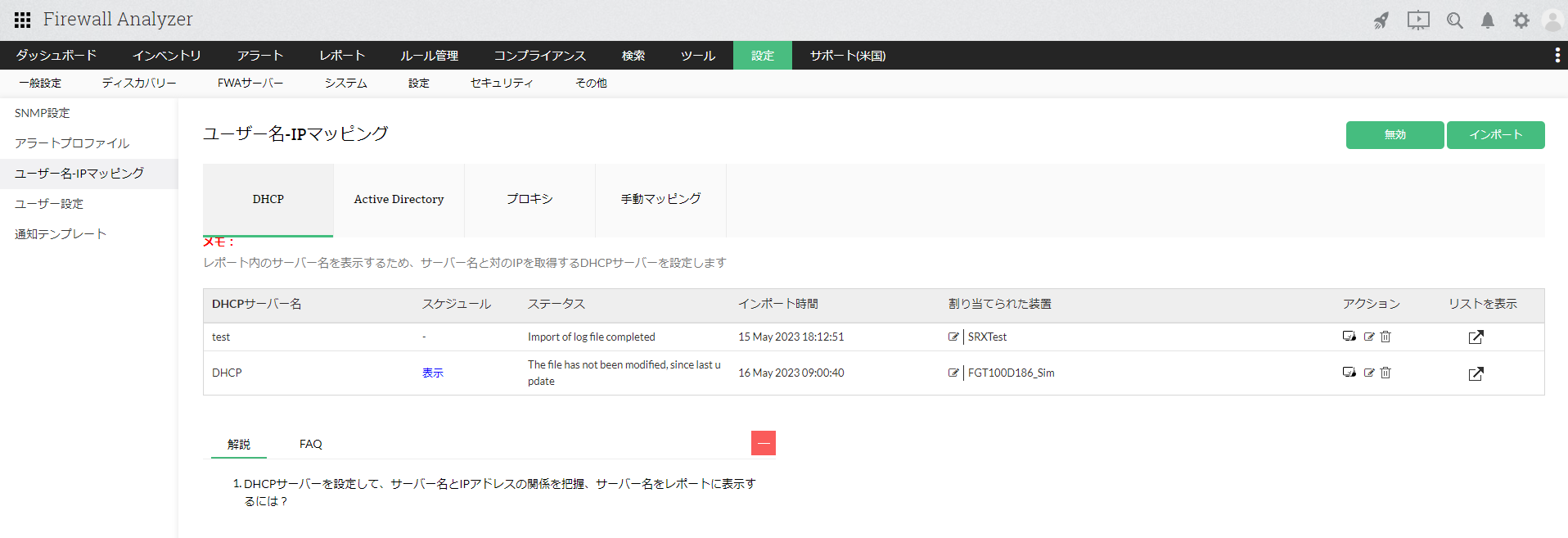The image size is (1568, 538).
Task: Delete the test DHCP server row
Action: (1386, 337)
